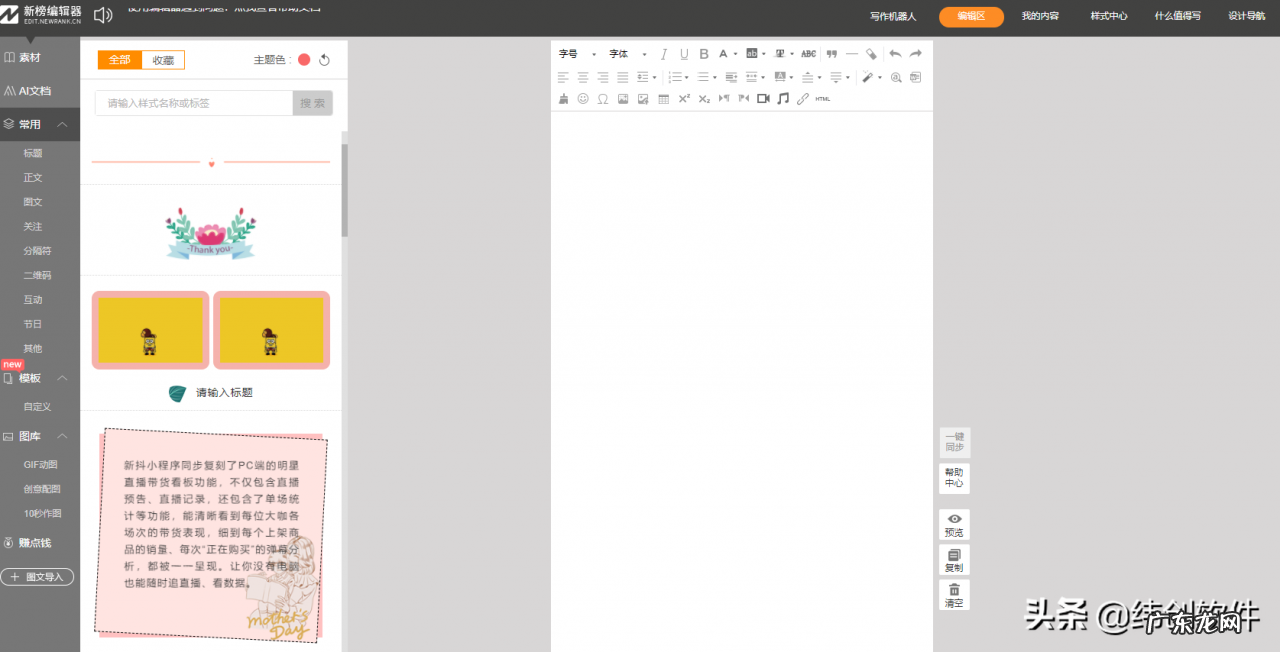Screen dimensions: 1280x652
Task: Open the 字号 font size dropdown
Action: tap(577, 54)
